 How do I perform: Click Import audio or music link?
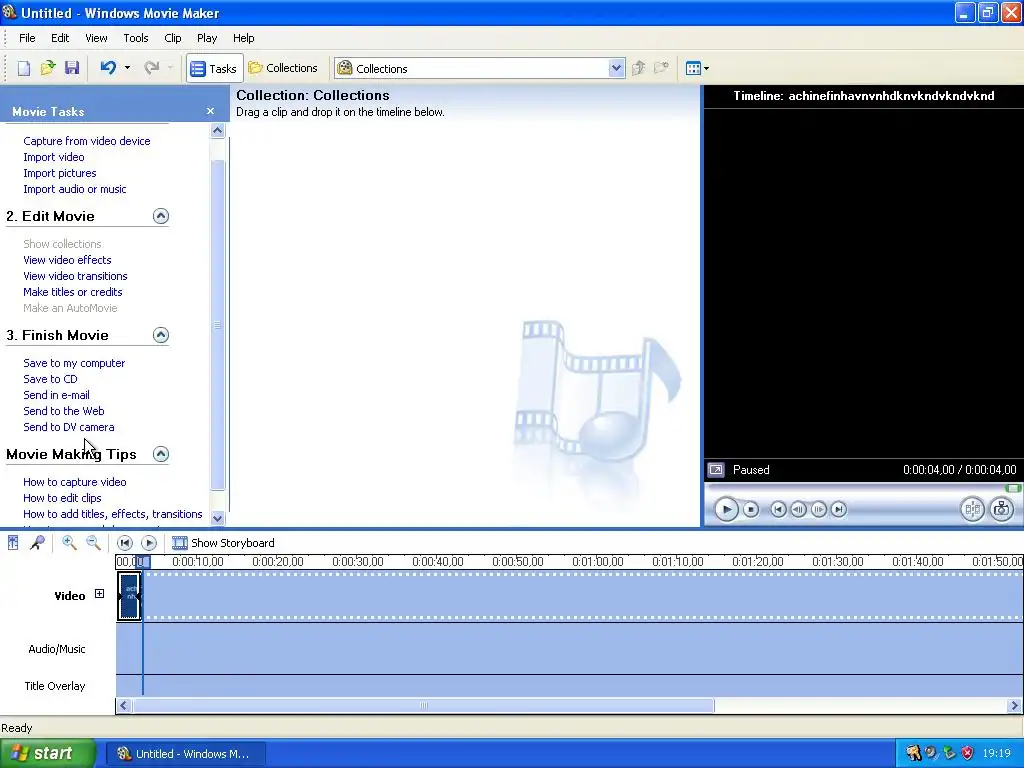coord(74,189)
